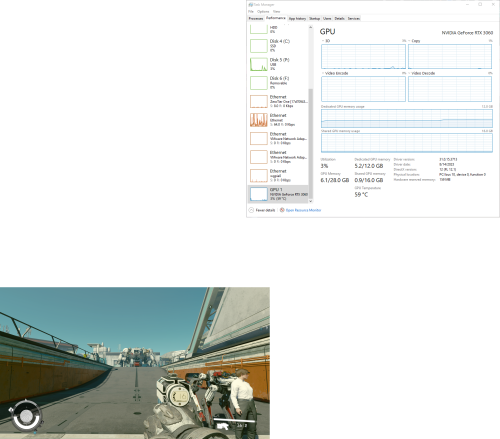Click the scroll up arrow in sidebar
The image size is (500, 439).
pos(310,27)
